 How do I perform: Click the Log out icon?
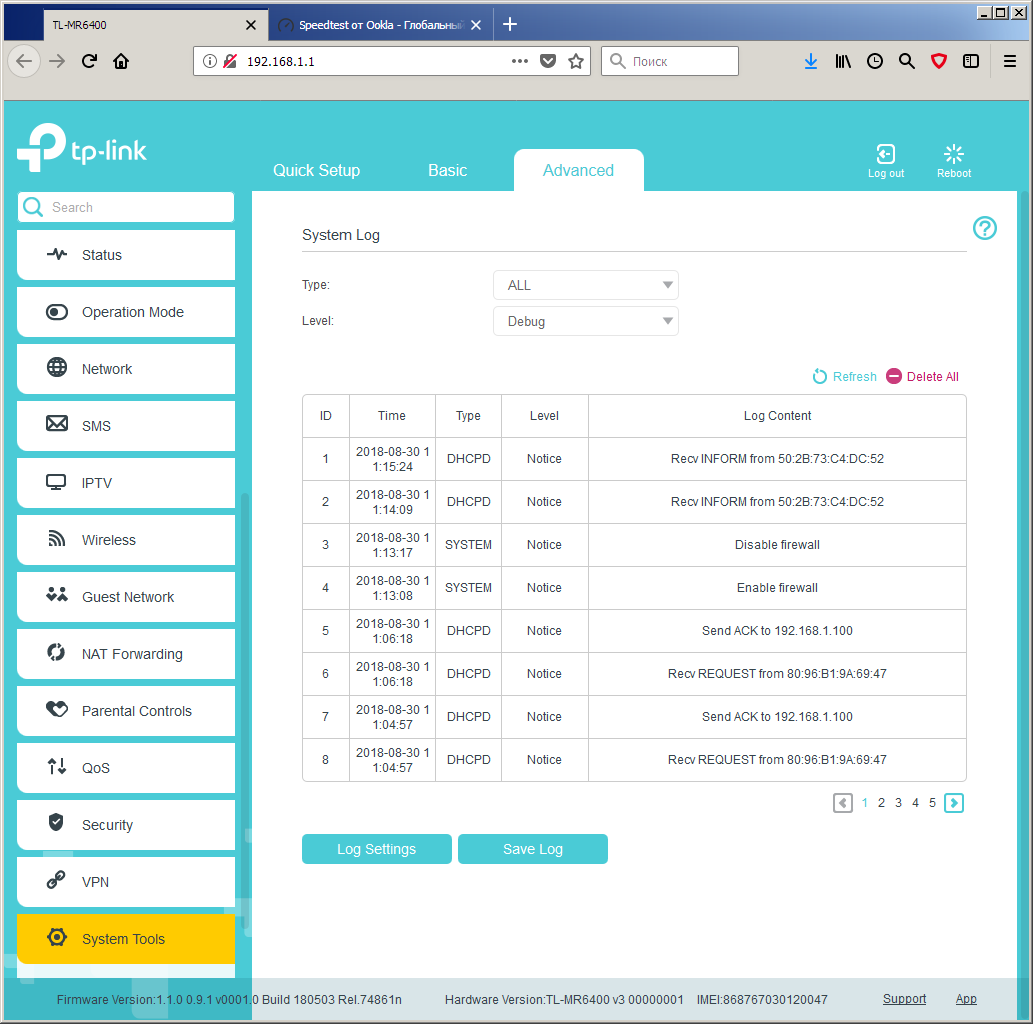click(885, 154)
